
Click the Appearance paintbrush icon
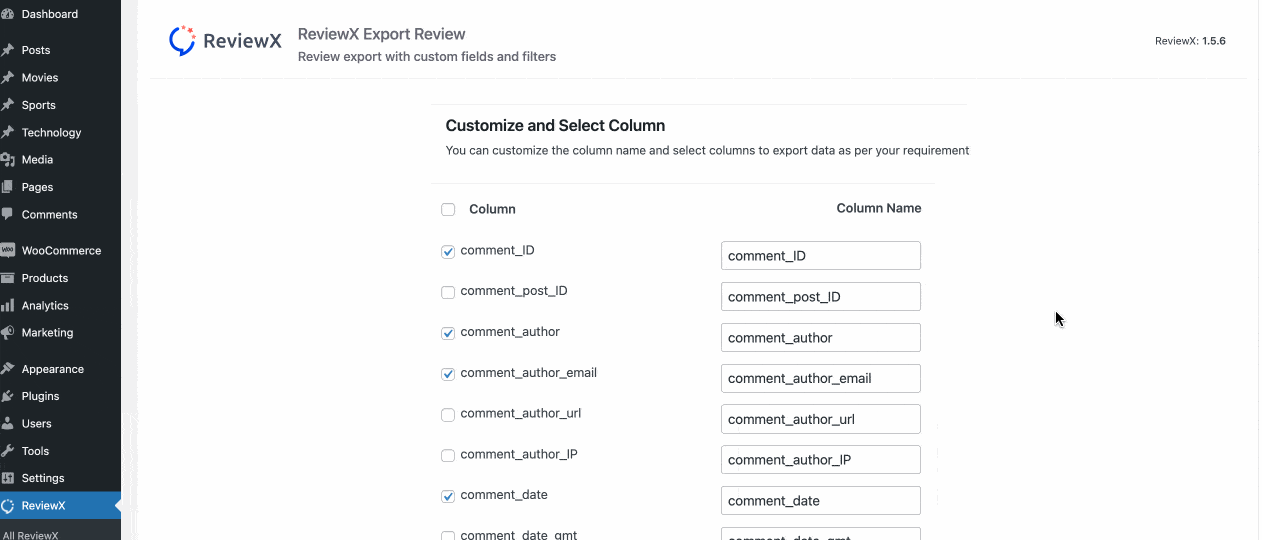8,369
